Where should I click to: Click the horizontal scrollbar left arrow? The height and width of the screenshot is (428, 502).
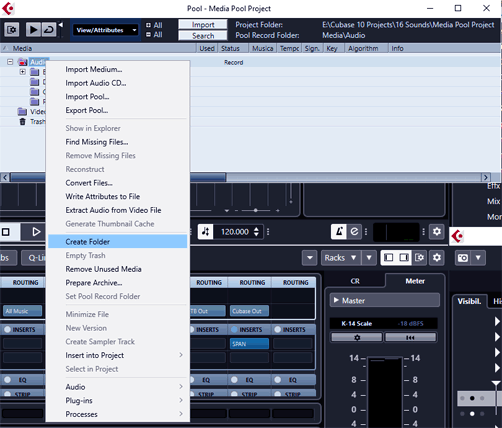click(x=5, y=177)
